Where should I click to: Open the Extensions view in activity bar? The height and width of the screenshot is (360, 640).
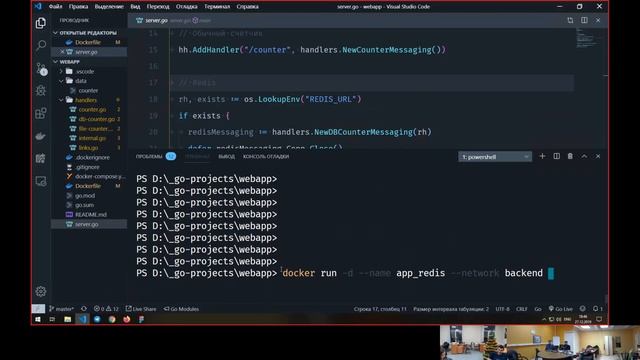point(40,113)
